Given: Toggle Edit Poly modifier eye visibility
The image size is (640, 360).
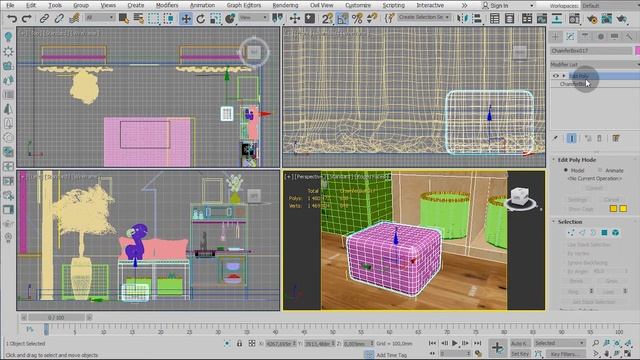Looking at the screenshot, I should [556, 76].
